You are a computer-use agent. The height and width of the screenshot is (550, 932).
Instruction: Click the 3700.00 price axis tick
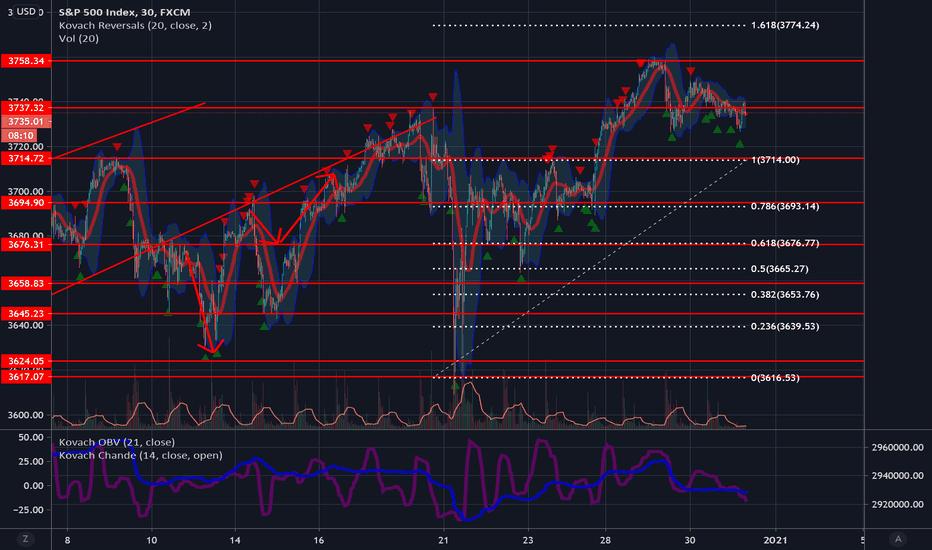(x=26, y=191)
